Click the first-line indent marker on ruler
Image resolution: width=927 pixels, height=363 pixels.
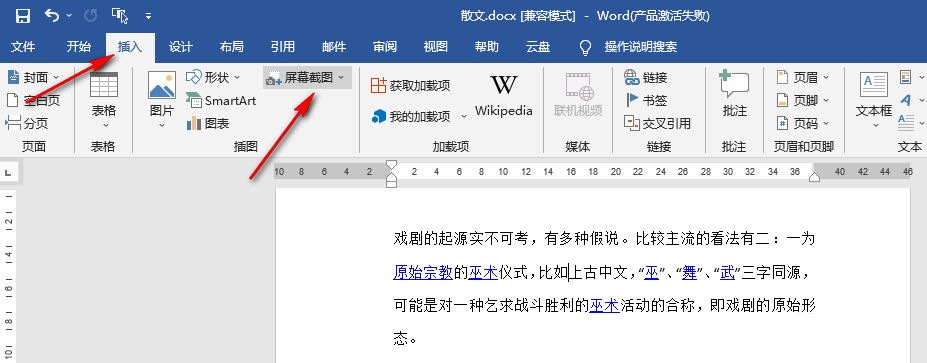[391, 164]
